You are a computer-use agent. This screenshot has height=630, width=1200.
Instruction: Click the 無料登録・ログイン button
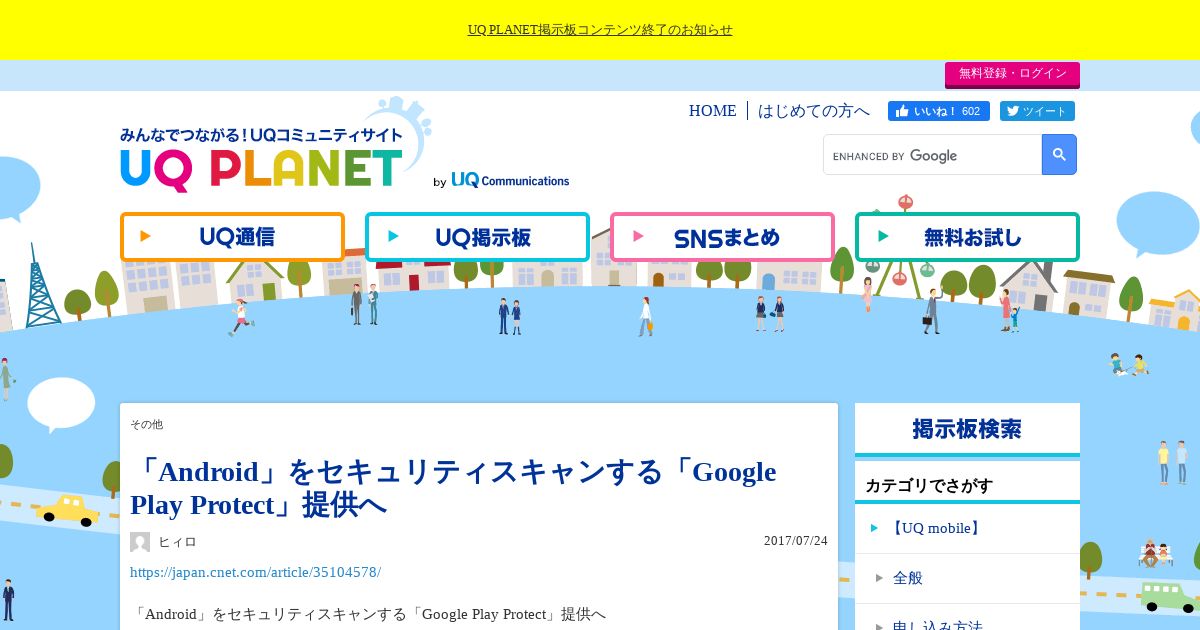point(1012,74)
